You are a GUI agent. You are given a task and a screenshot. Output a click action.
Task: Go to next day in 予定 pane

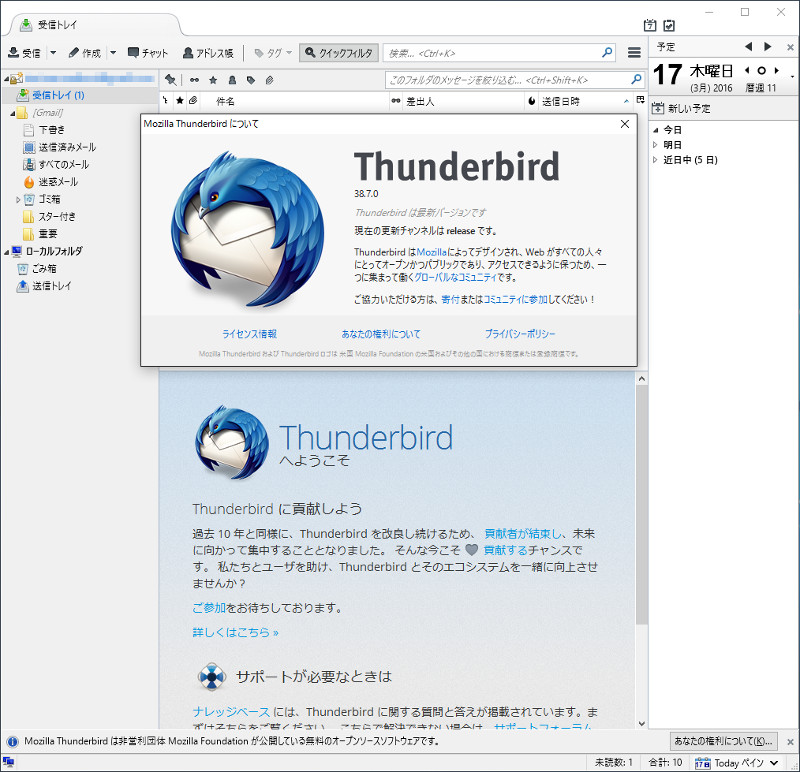(768, 46)
